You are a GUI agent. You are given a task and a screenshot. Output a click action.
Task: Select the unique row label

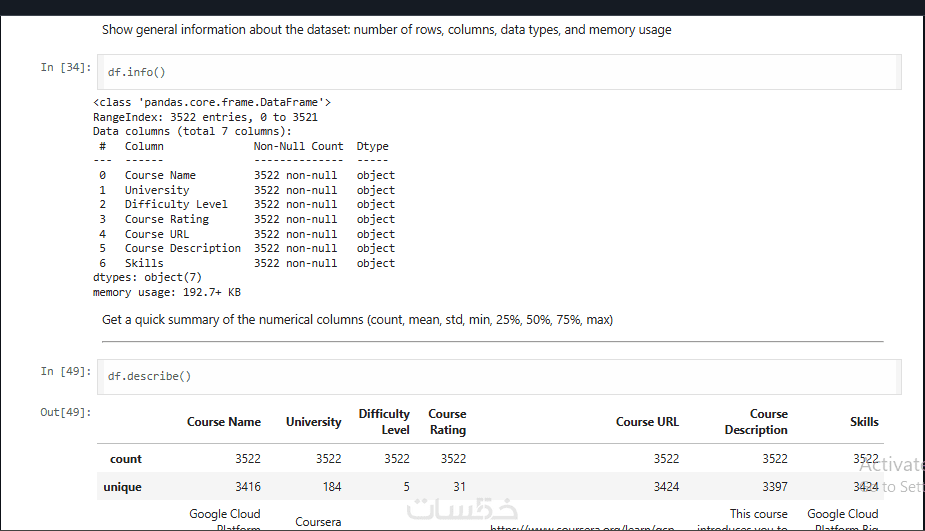[123, 487]
